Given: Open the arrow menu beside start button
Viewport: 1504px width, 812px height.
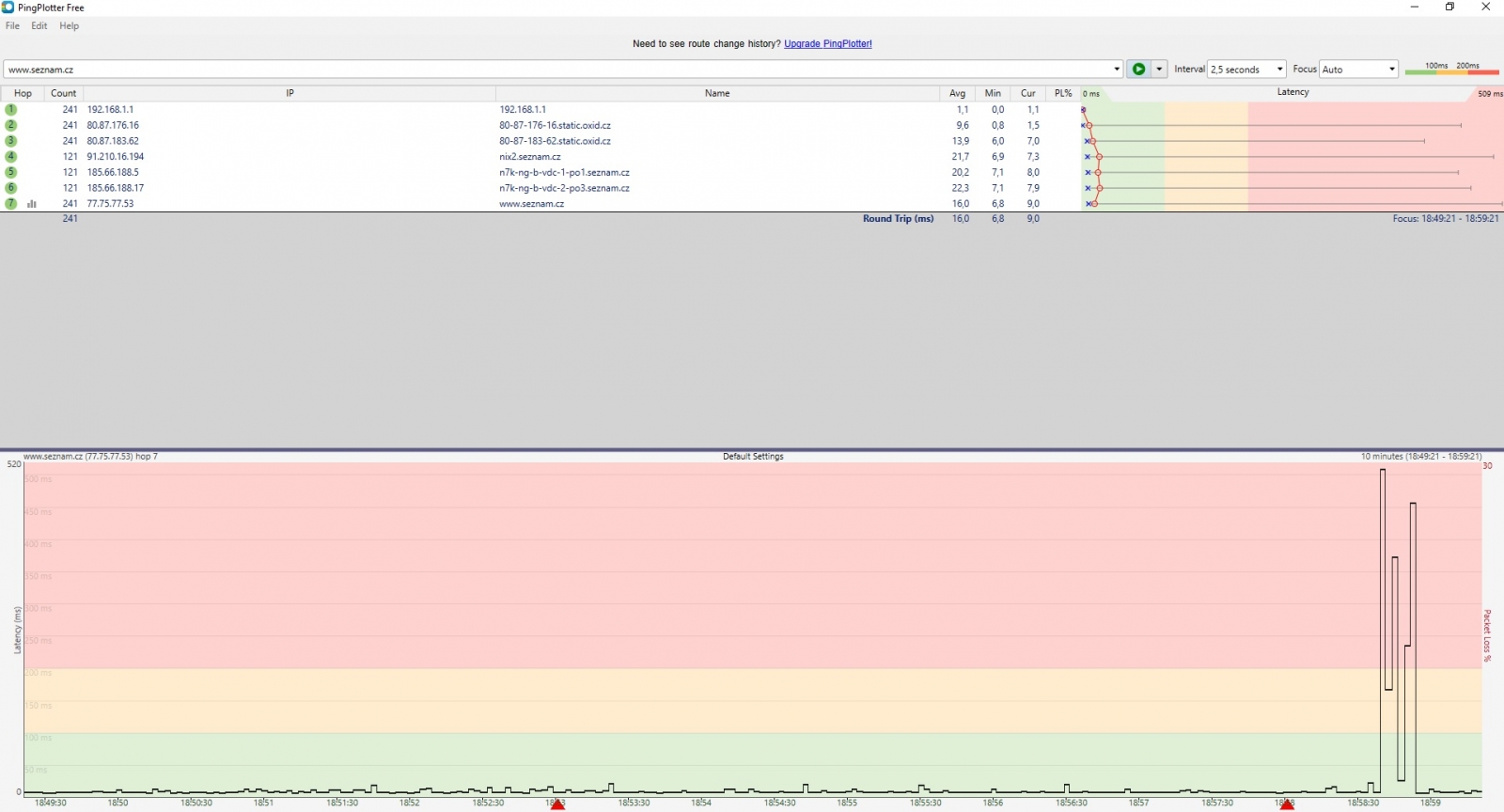Looking at the screenshot, I should pos(1160,70).
